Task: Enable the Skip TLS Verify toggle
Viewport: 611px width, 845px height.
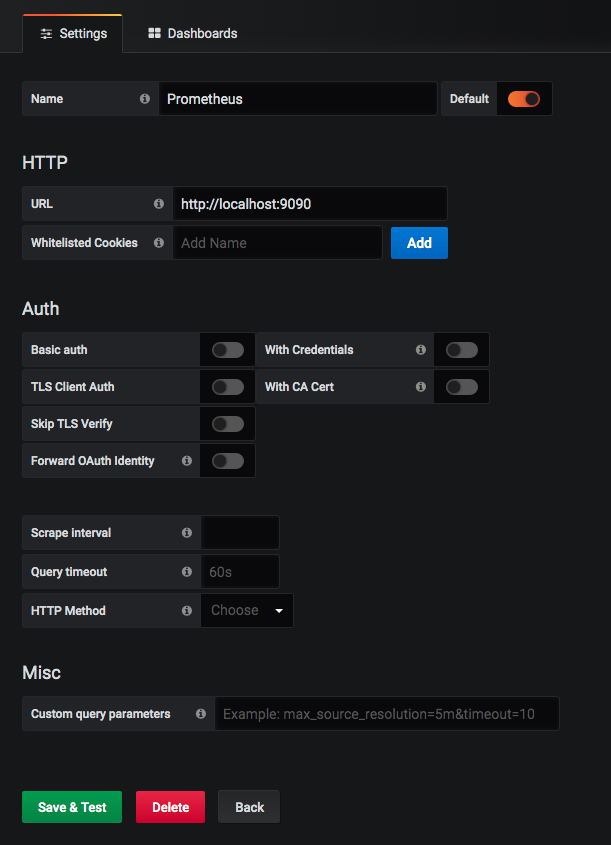Action: 228,424
